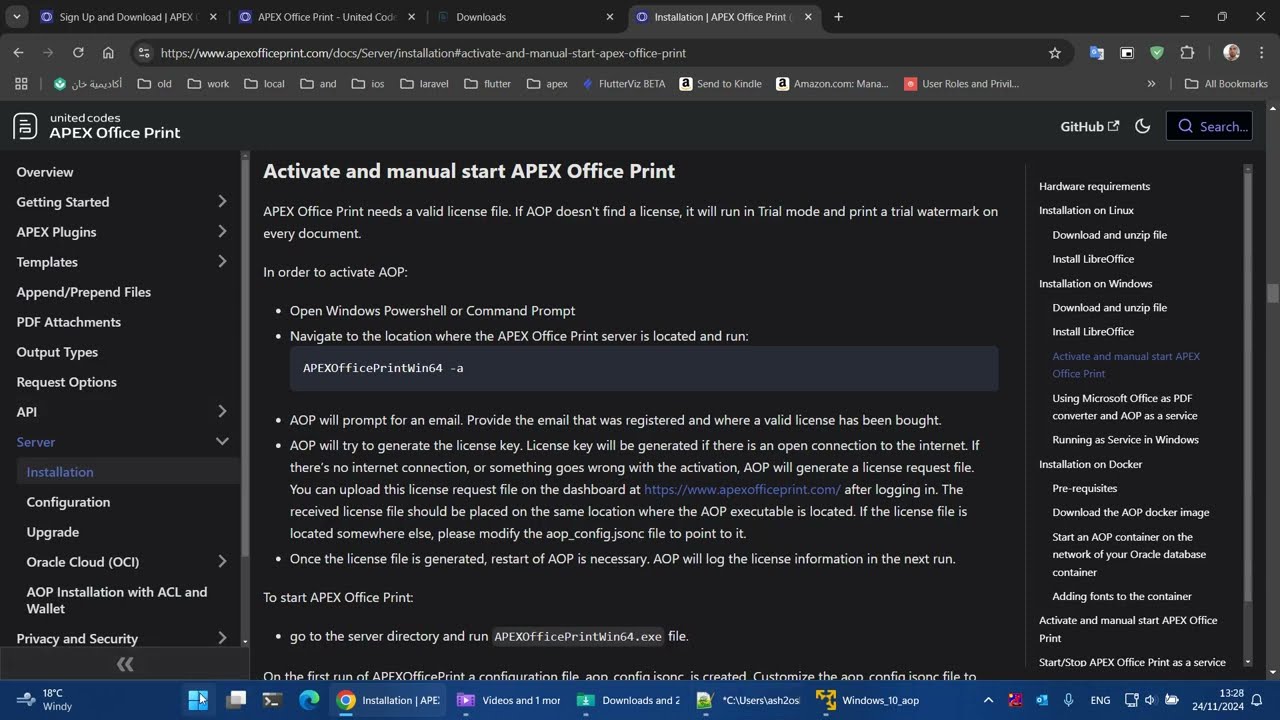This screenshot has width=1280, height=720.
Task: Open a new browser tab
Action: click(838, 17)
